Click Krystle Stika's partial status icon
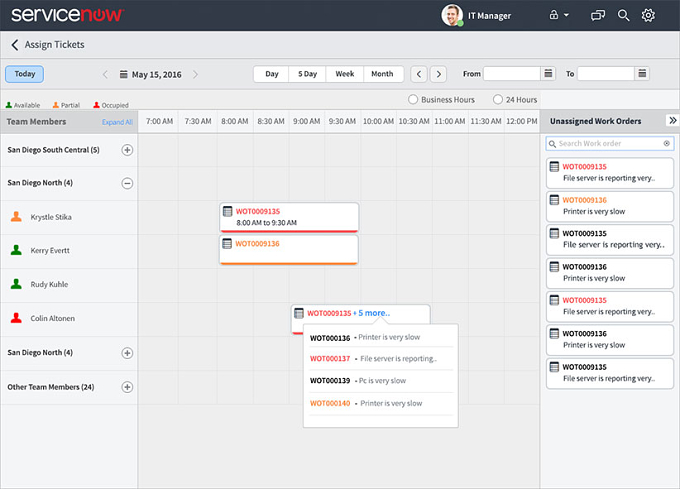680x489 pixels. (x=16, y=216)
